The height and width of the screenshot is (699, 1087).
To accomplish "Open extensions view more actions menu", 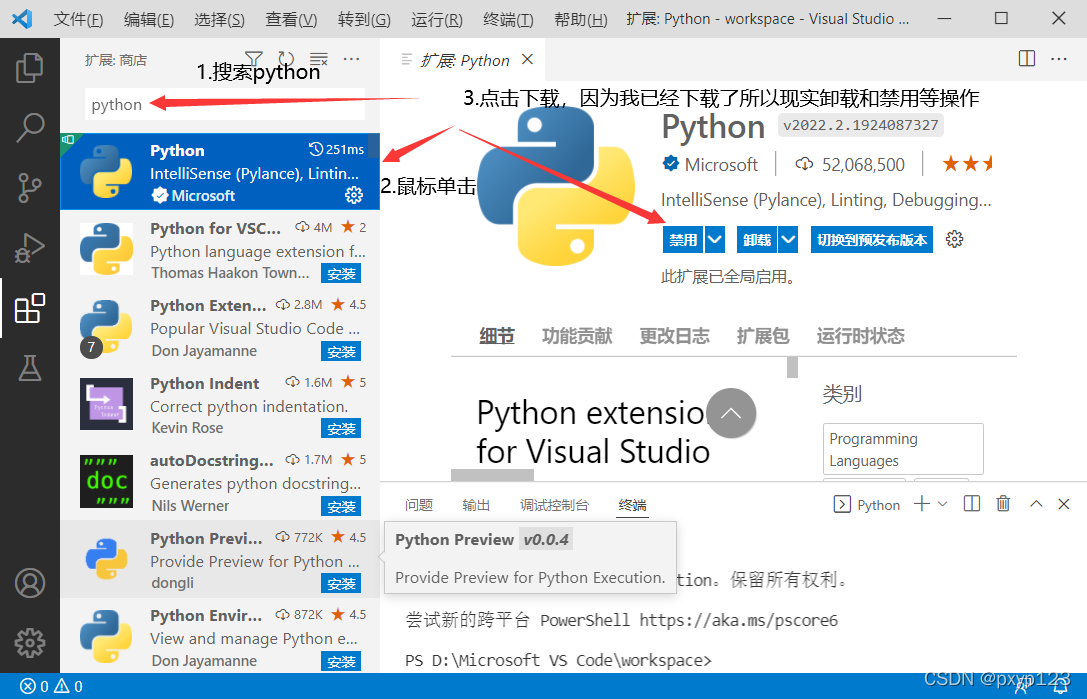I will 351,59.
